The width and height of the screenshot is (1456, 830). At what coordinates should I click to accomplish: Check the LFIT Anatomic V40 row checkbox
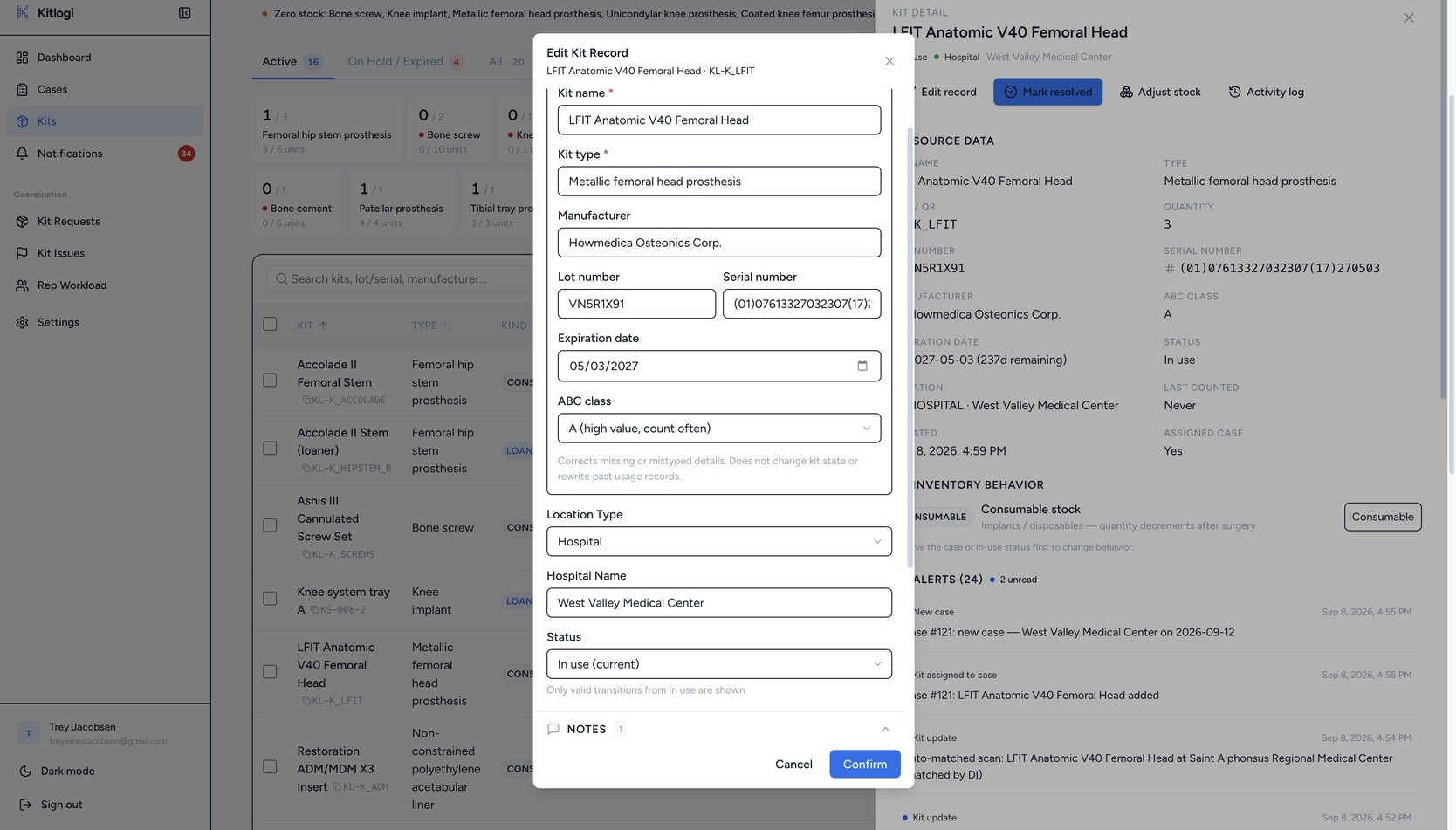pyautogui.click(x=270, y=672)
